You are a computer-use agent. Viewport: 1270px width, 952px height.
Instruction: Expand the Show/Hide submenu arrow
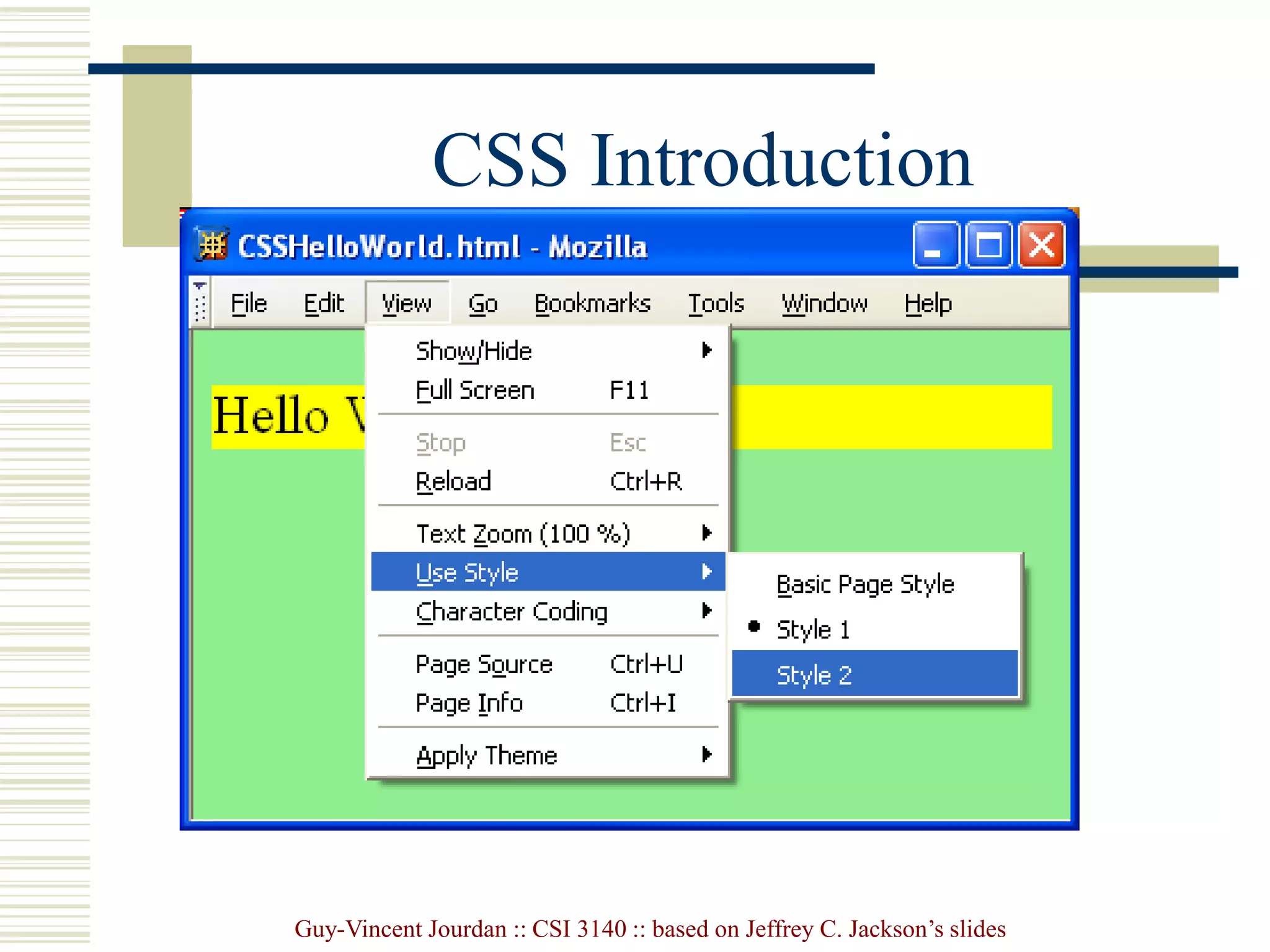[706, 351]
